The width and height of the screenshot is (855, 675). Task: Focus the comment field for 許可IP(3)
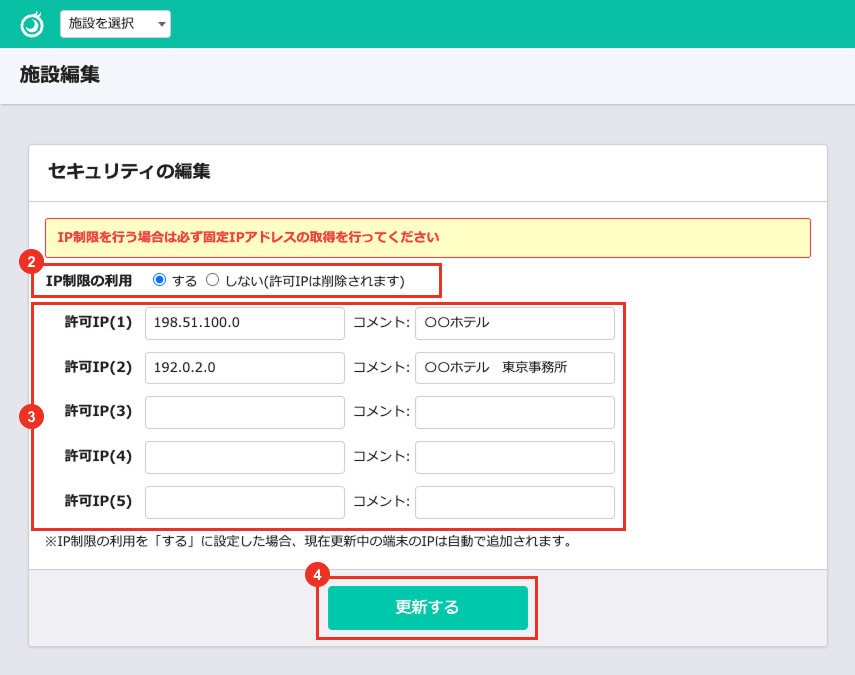[514, 412]
